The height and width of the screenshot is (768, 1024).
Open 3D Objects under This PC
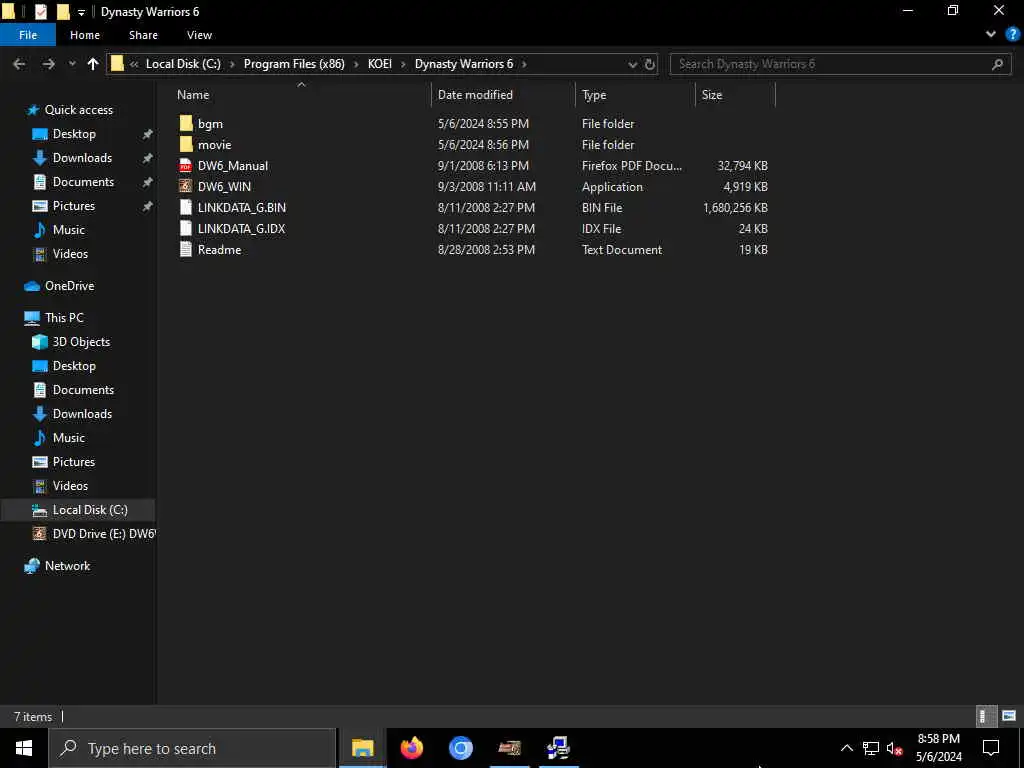coord(81,342)
